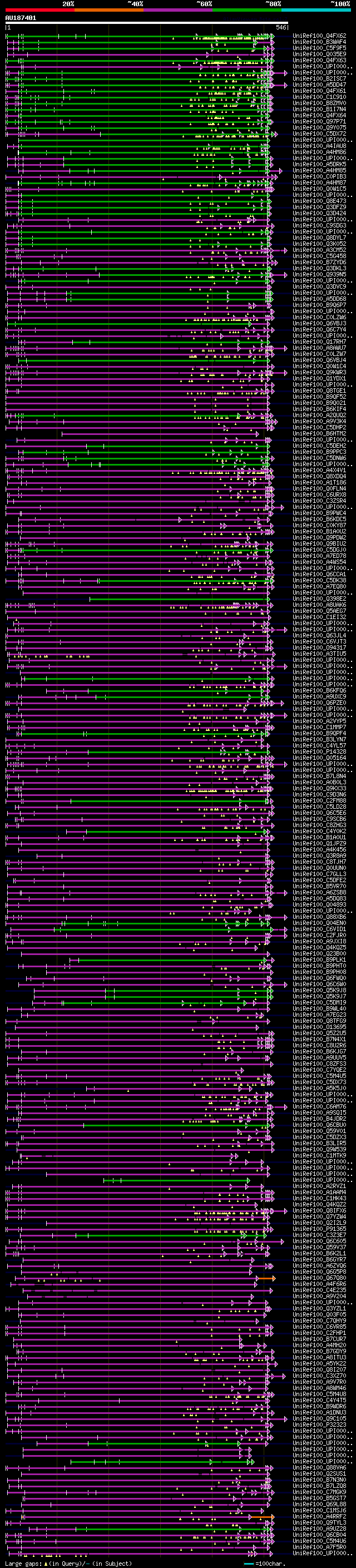Click the =100char. scale legend text
The width and height of the screenshot is (356, 1568).
click(x=270, y=1564)
